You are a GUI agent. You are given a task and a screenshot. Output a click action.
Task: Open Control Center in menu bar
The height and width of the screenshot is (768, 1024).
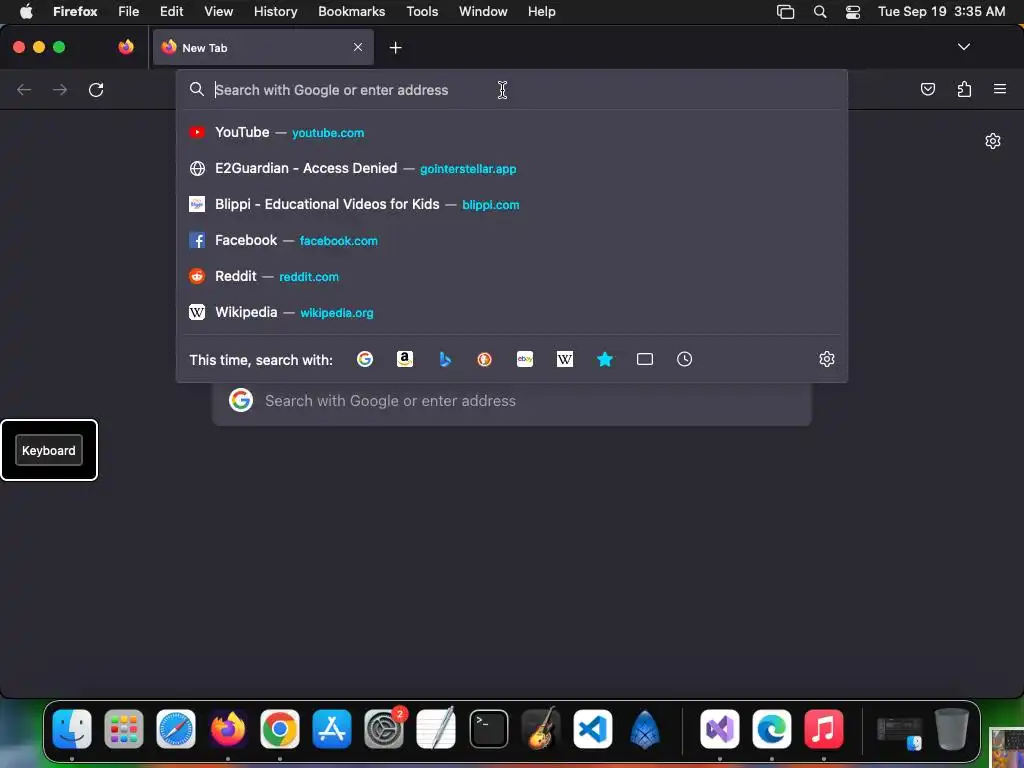[x=853, y=12]
